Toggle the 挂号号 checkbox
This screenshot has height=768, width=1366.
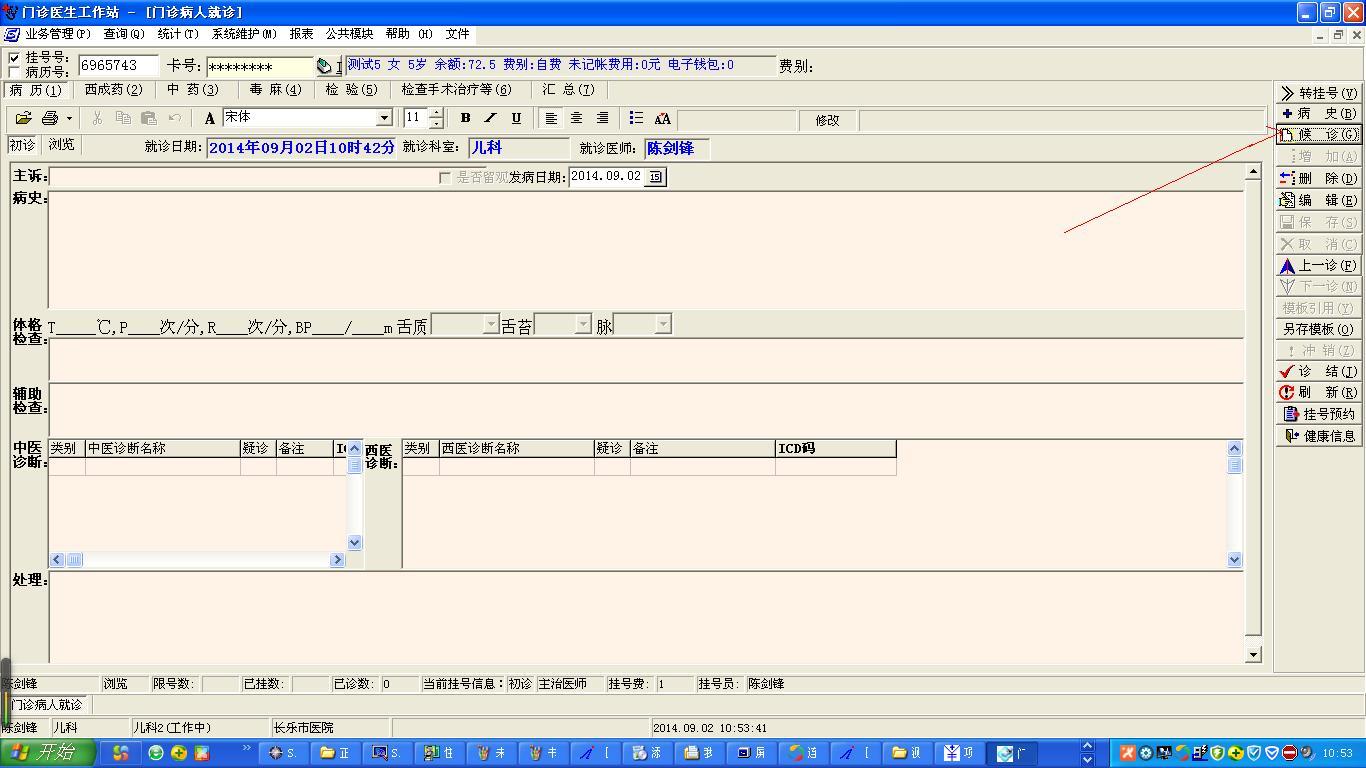click(14, 58)
